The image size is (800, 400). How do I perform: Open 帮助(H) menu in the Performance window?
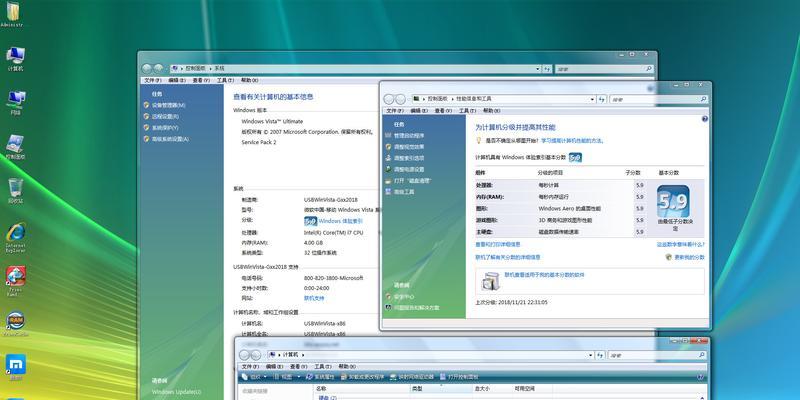491,111
